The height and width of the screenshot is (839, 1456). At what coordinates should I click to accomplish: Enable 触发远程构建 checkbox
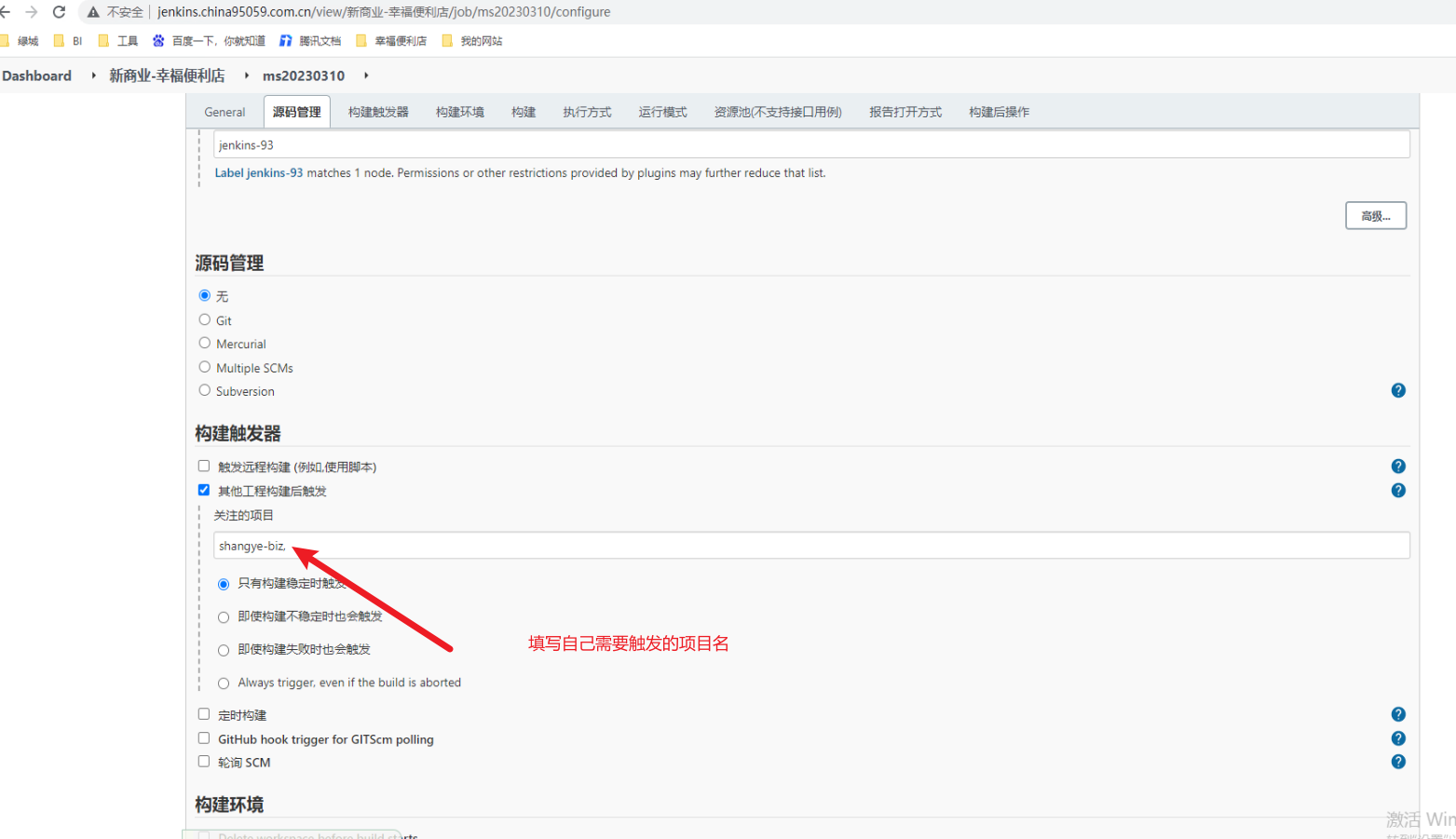click(x=204, y=466)
